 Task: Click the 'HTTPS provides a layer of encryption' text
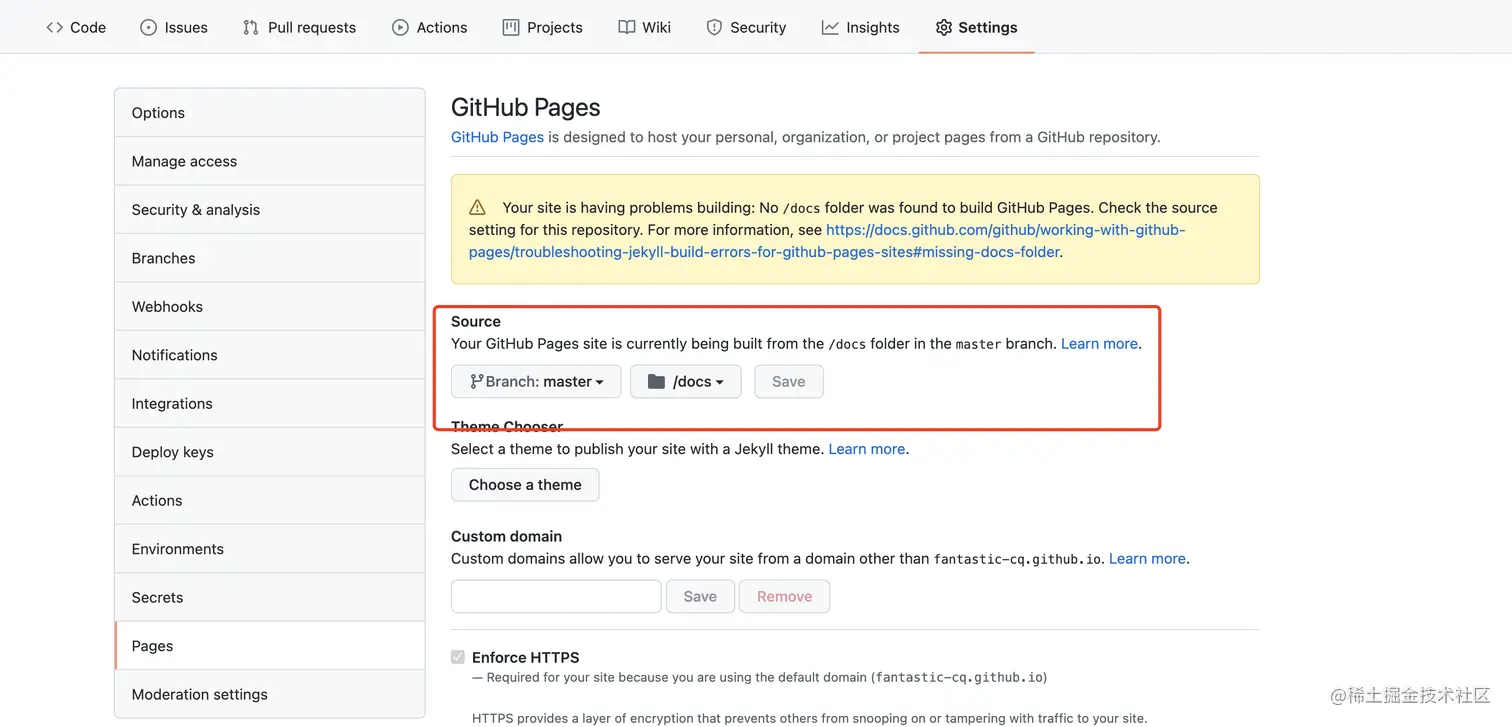tap(810, 718)
